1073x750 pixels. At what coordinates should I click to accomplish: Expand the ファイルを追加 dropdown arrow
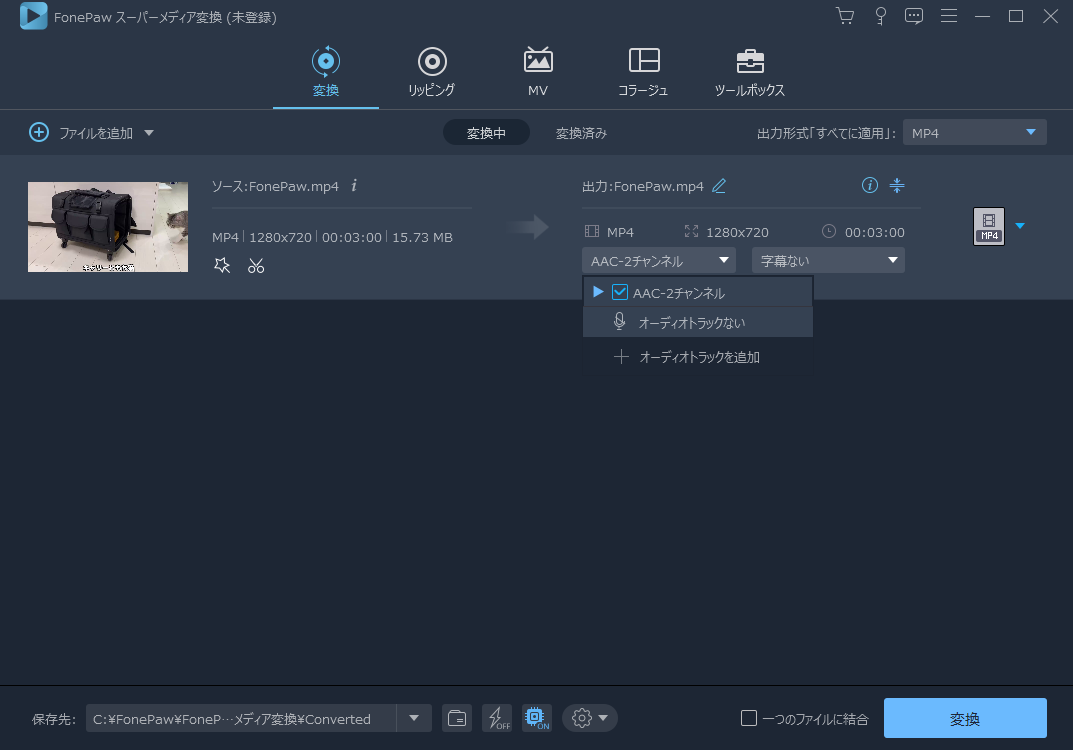point(149,133)
